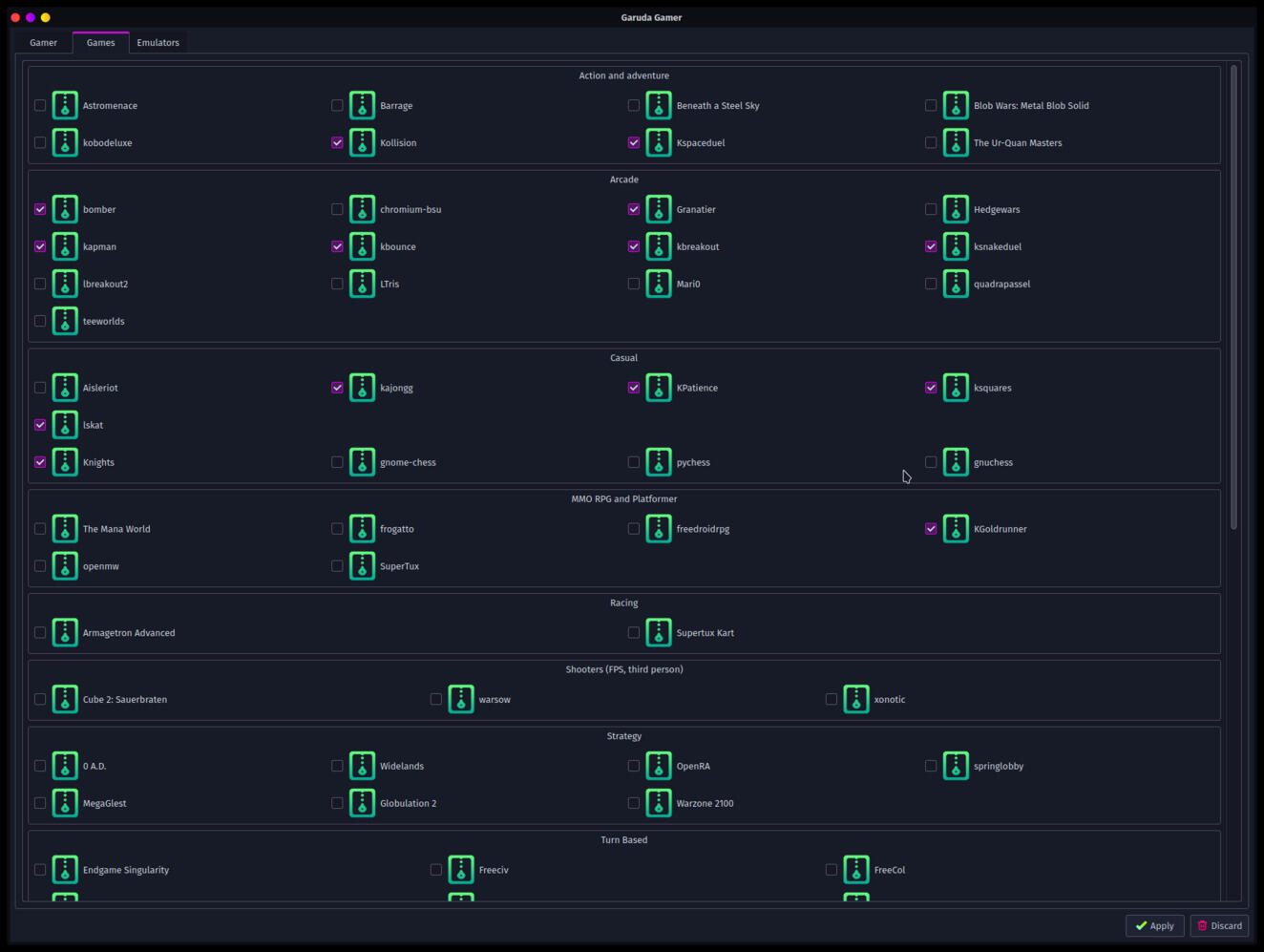Uncheck the ksnakeduel checkbox
The height and width of the screenshot is (952, 1264).
[x=931, y=246]
